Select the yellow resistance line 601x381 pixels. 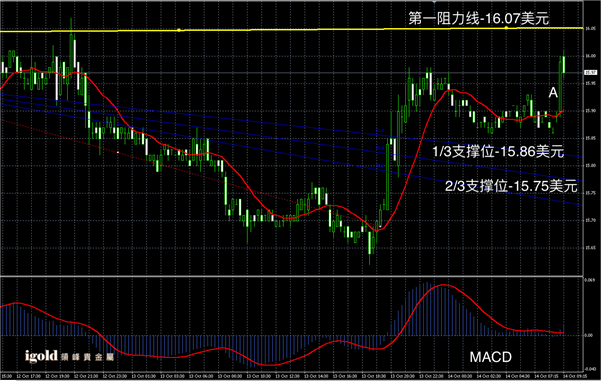pyautogui.click(x=291, y=30)
